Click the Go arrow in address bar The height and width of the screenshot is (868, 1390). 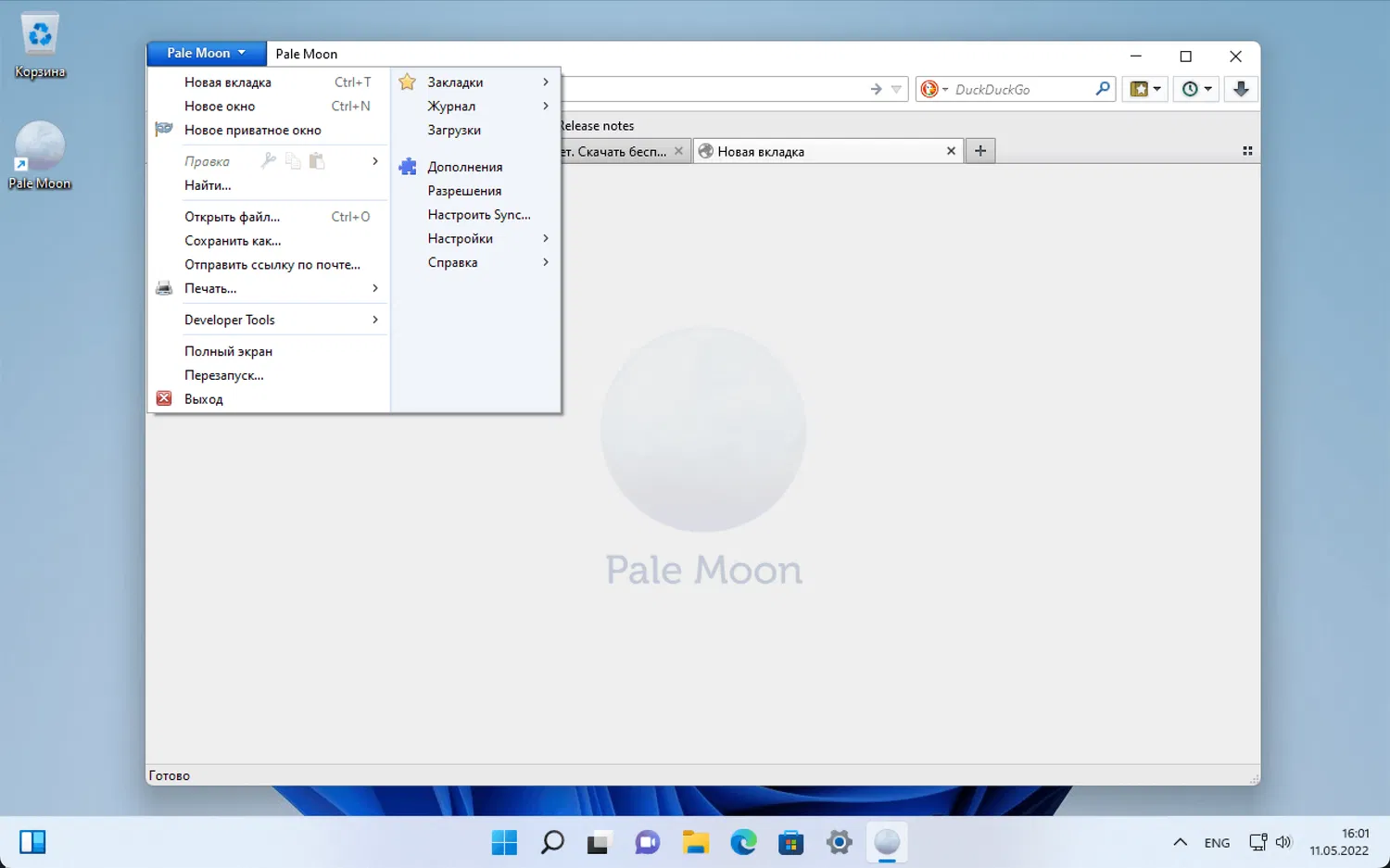click(876, 89)
